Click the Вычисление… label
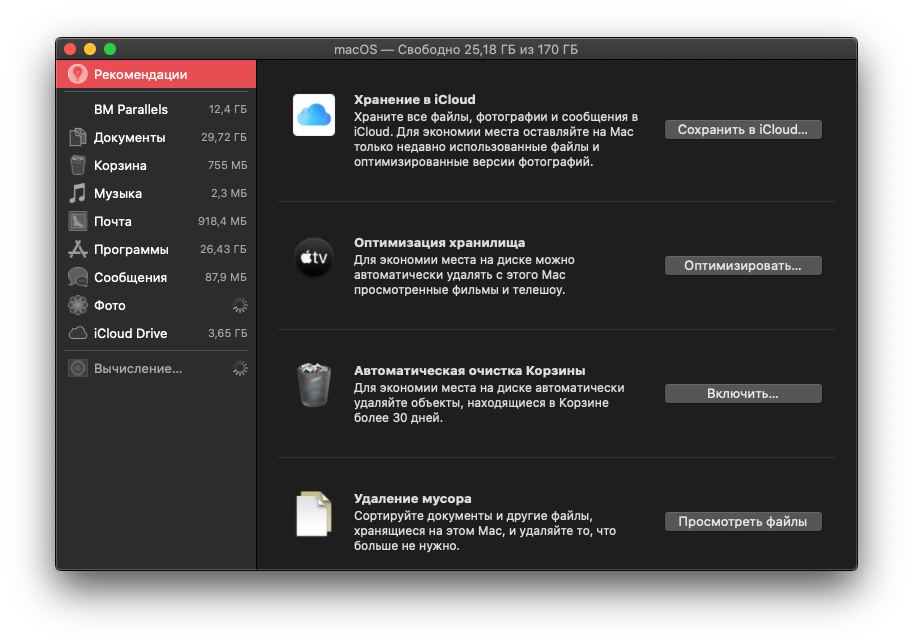913x644 pixels. point(138,368)
